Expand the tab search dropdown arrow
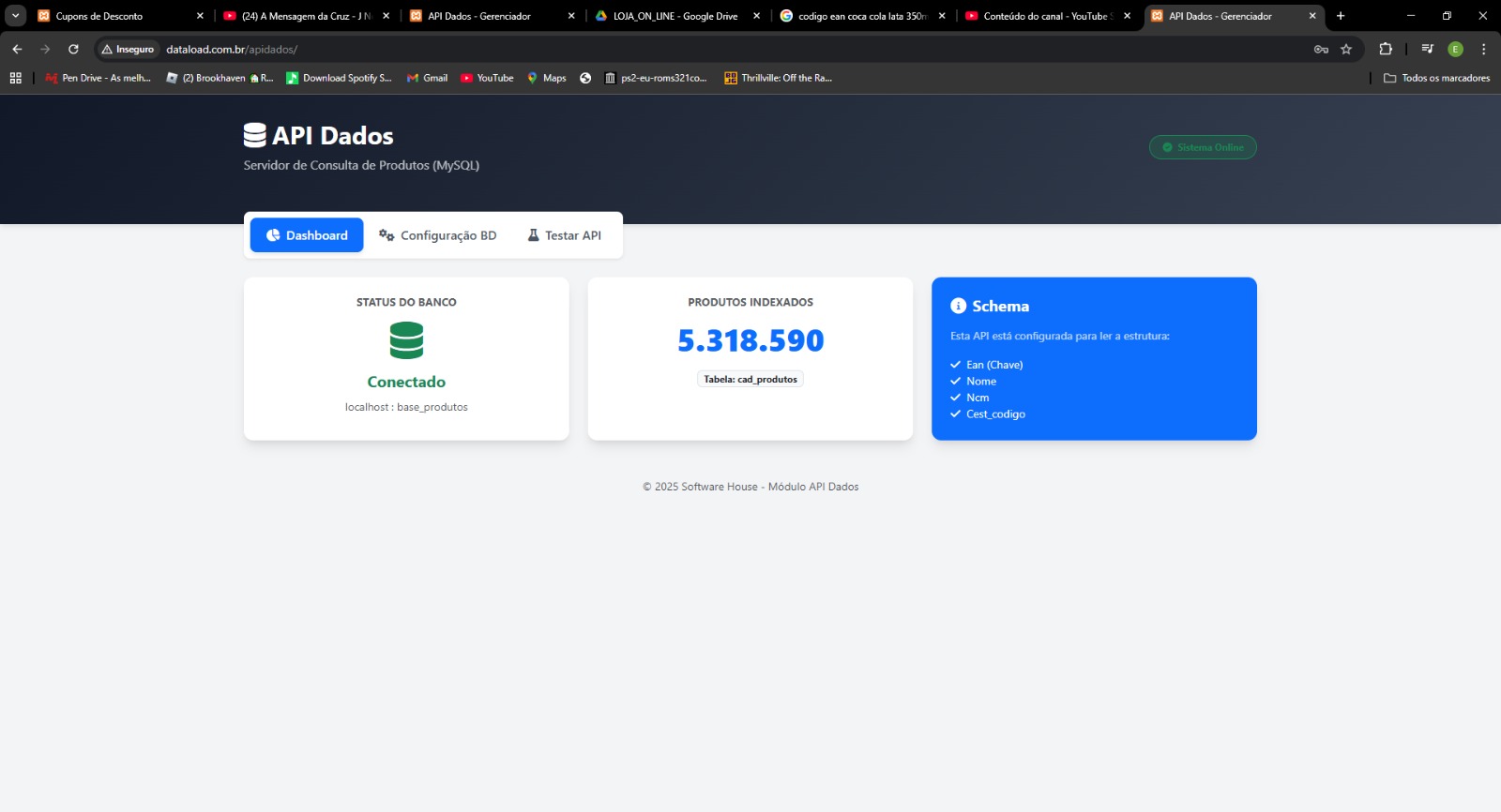This screenshot has width=1501, height=812. tap(16, 16)
